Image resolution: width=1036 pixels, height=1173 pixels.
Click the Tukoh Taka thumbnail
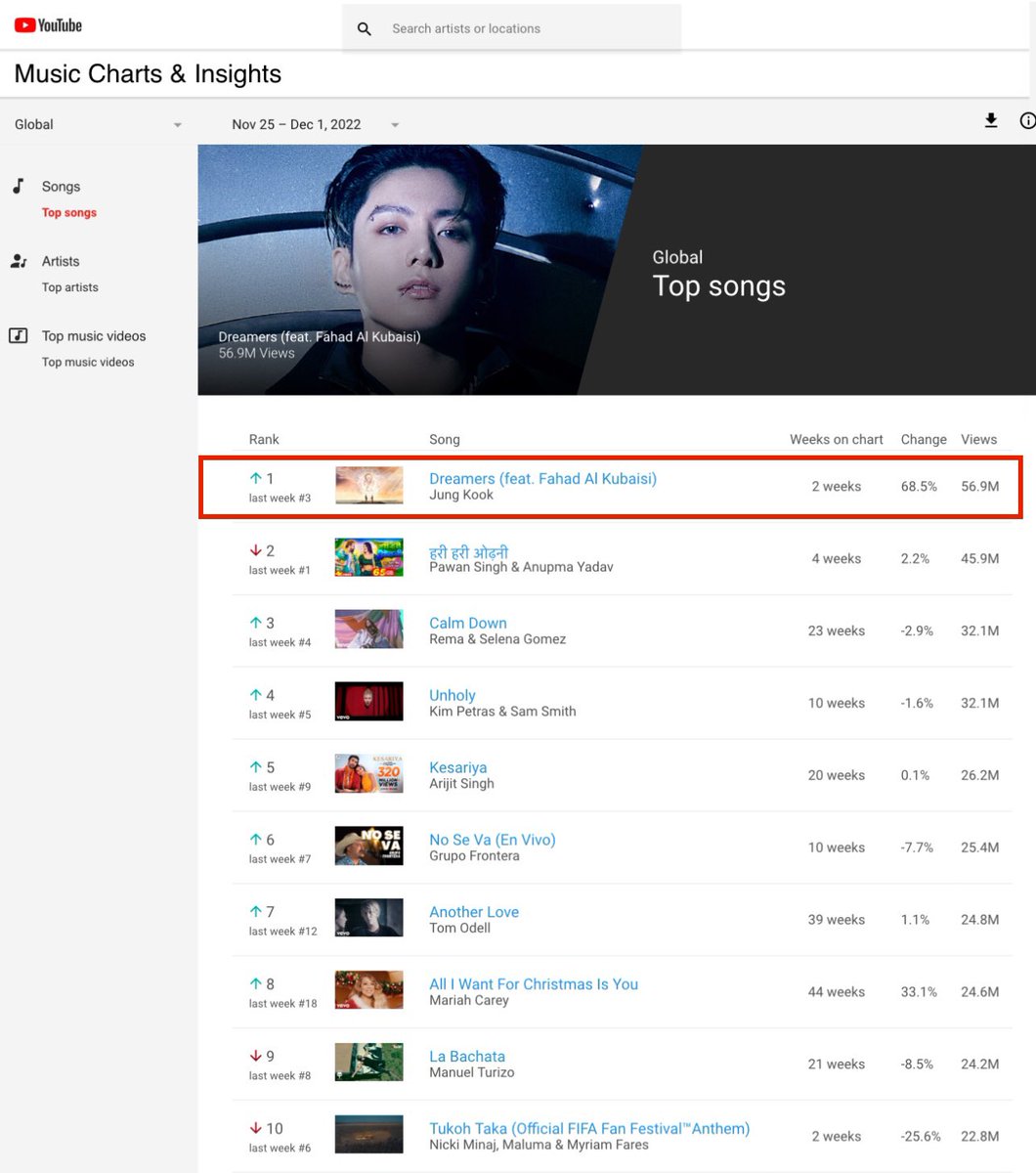click(369, 1135)
